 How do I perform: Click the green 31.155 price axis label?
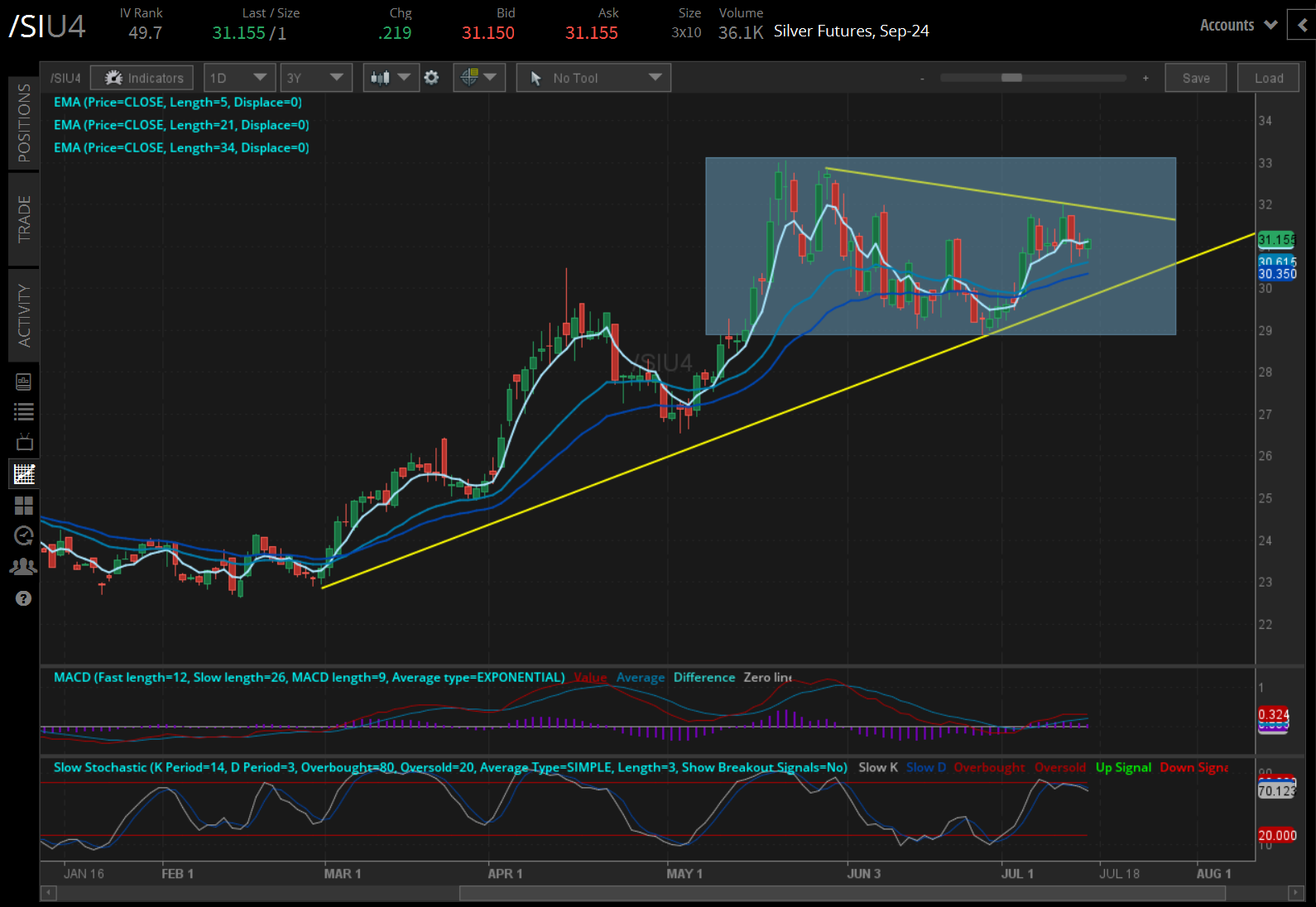[x=1276, y=240]
